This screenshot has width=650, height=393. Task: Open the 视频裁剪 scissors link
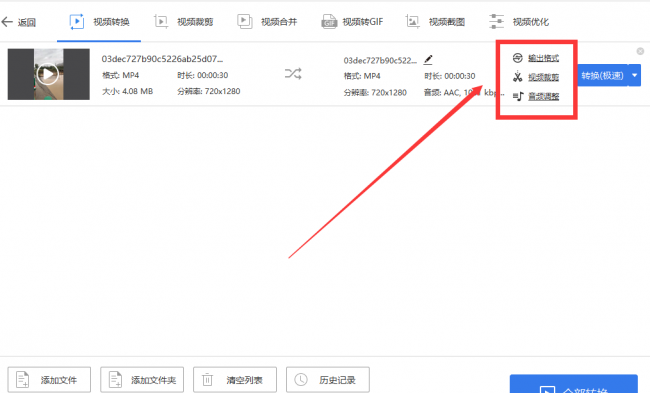pyautogui.click(x=543, y=77)
